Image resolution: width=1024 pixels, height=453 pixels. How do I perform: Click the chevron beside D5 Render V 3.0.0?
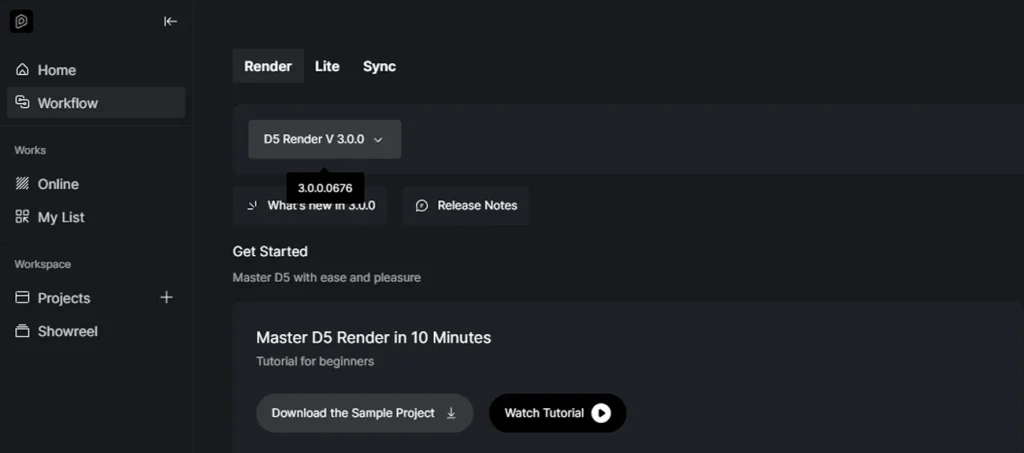tap(377, 140)
